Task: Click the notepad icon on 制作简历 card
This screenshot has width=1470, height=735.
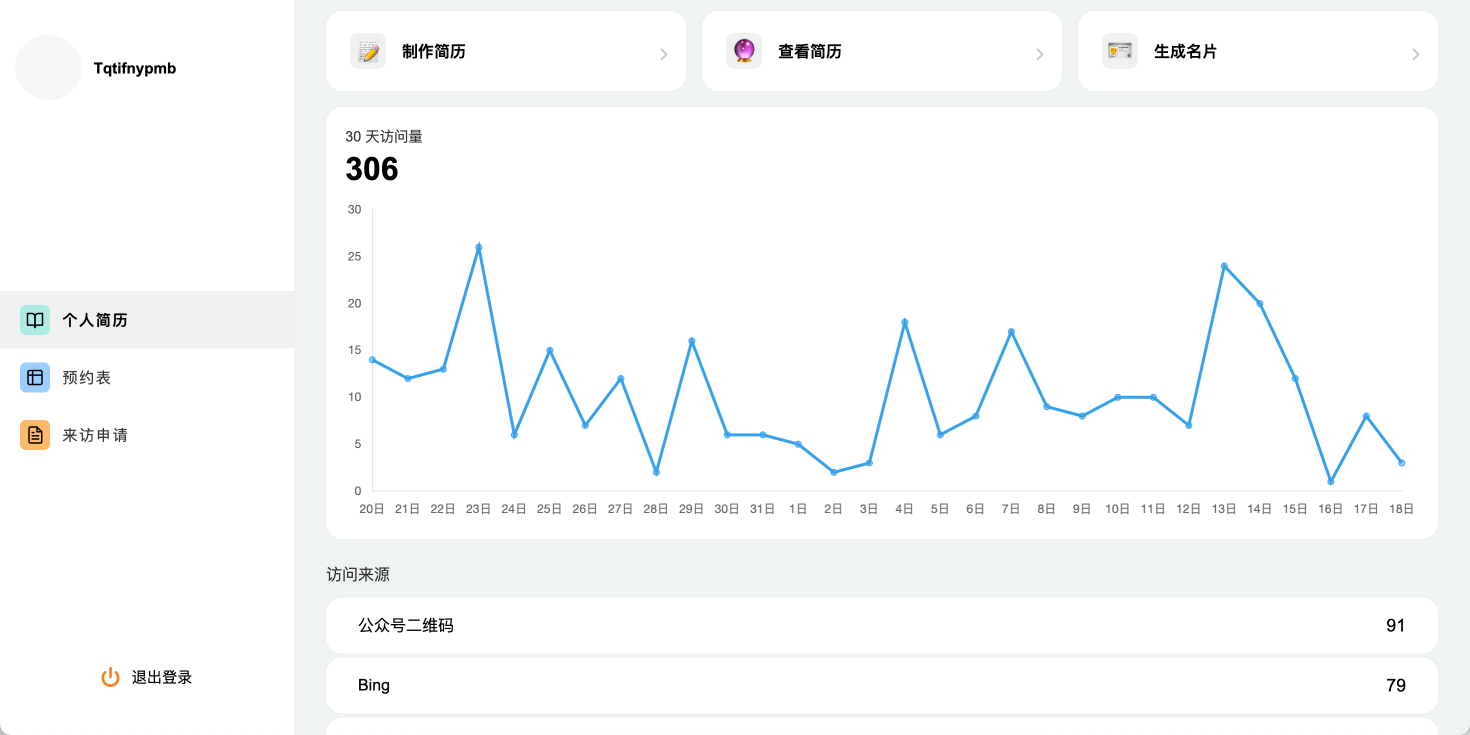Action: pyautogui.click(x=368, y=51)
